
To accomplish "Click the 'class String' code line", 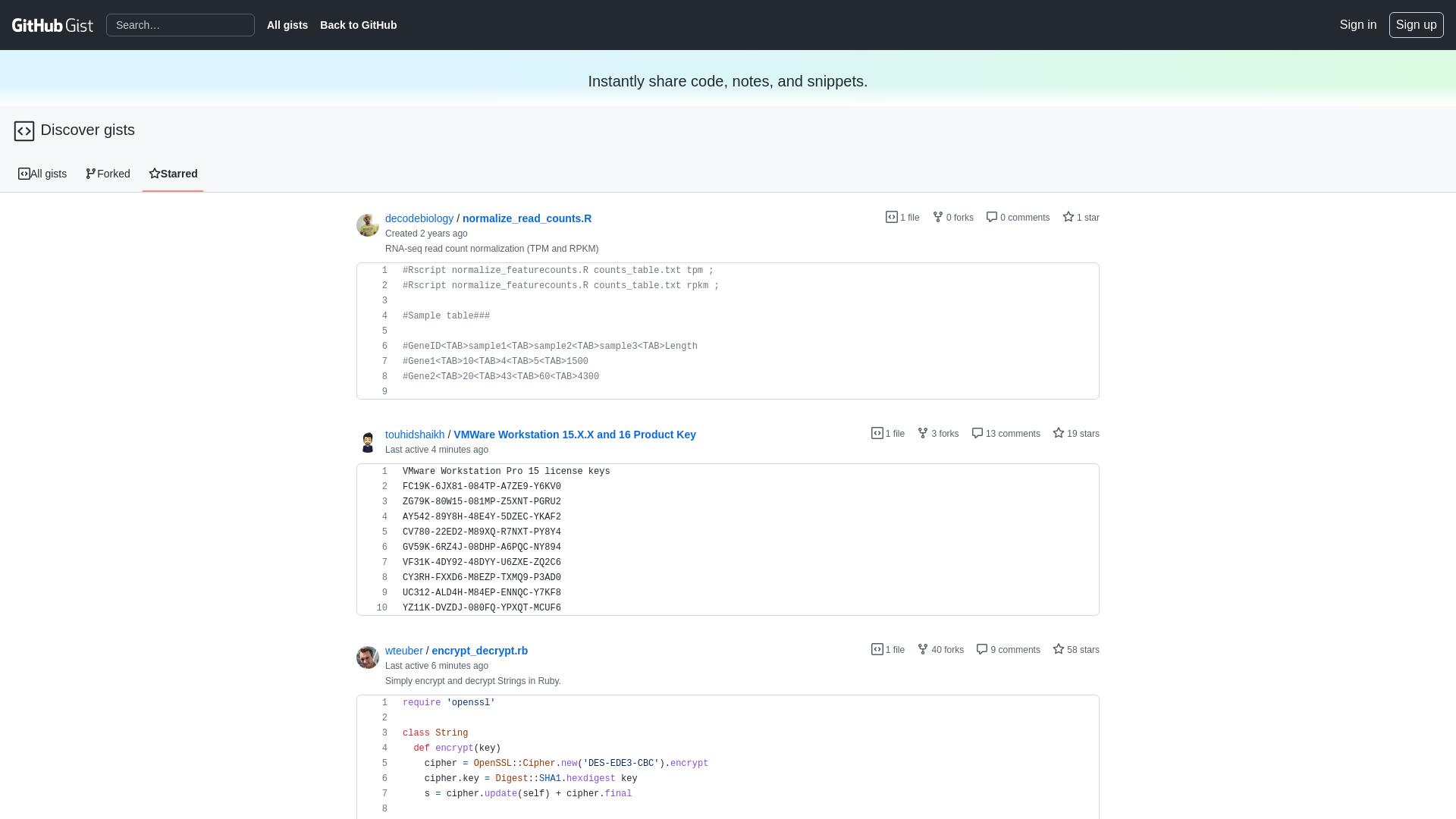I will click(x=435, y=733).
